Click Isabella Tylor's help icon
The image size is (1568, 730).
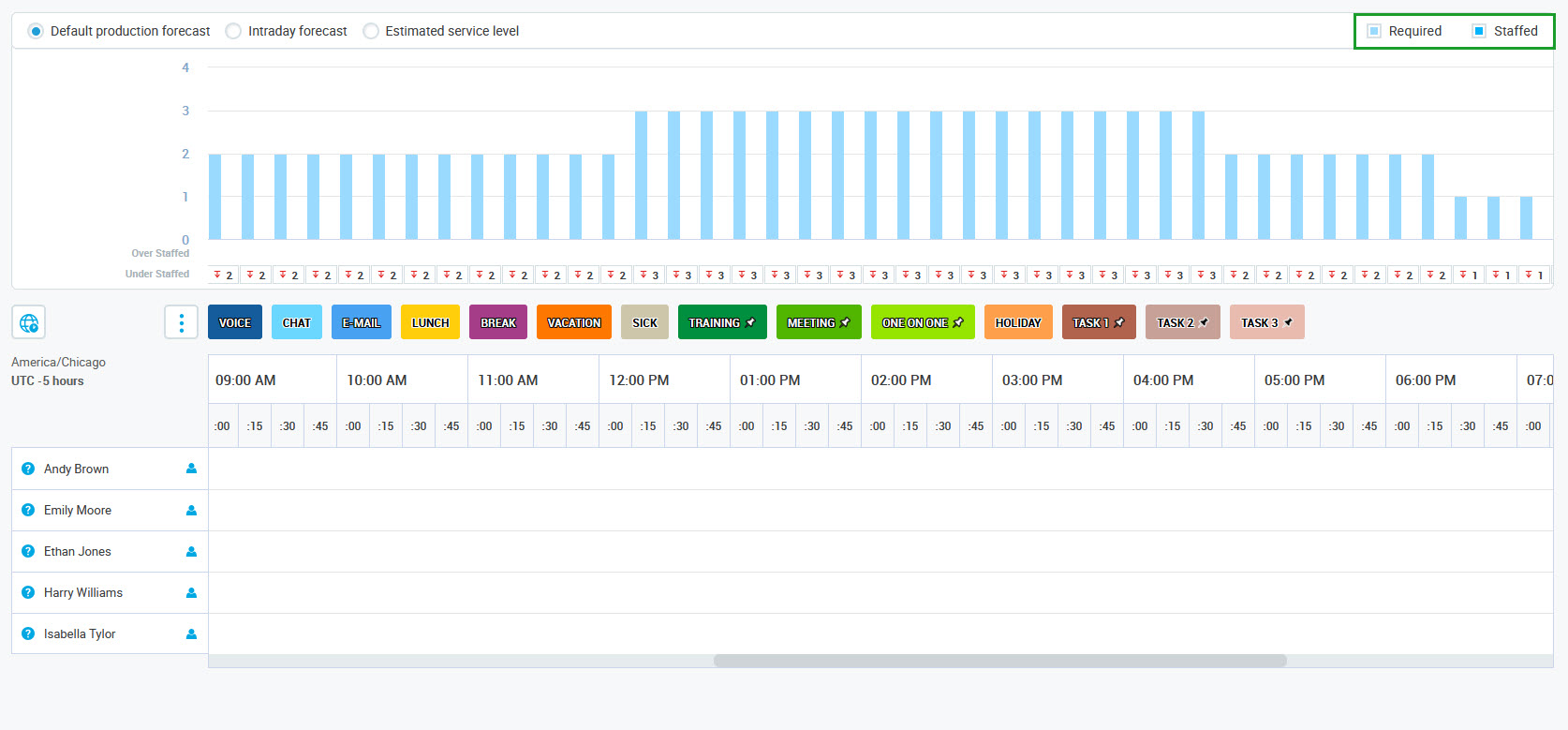coord(28,633)
